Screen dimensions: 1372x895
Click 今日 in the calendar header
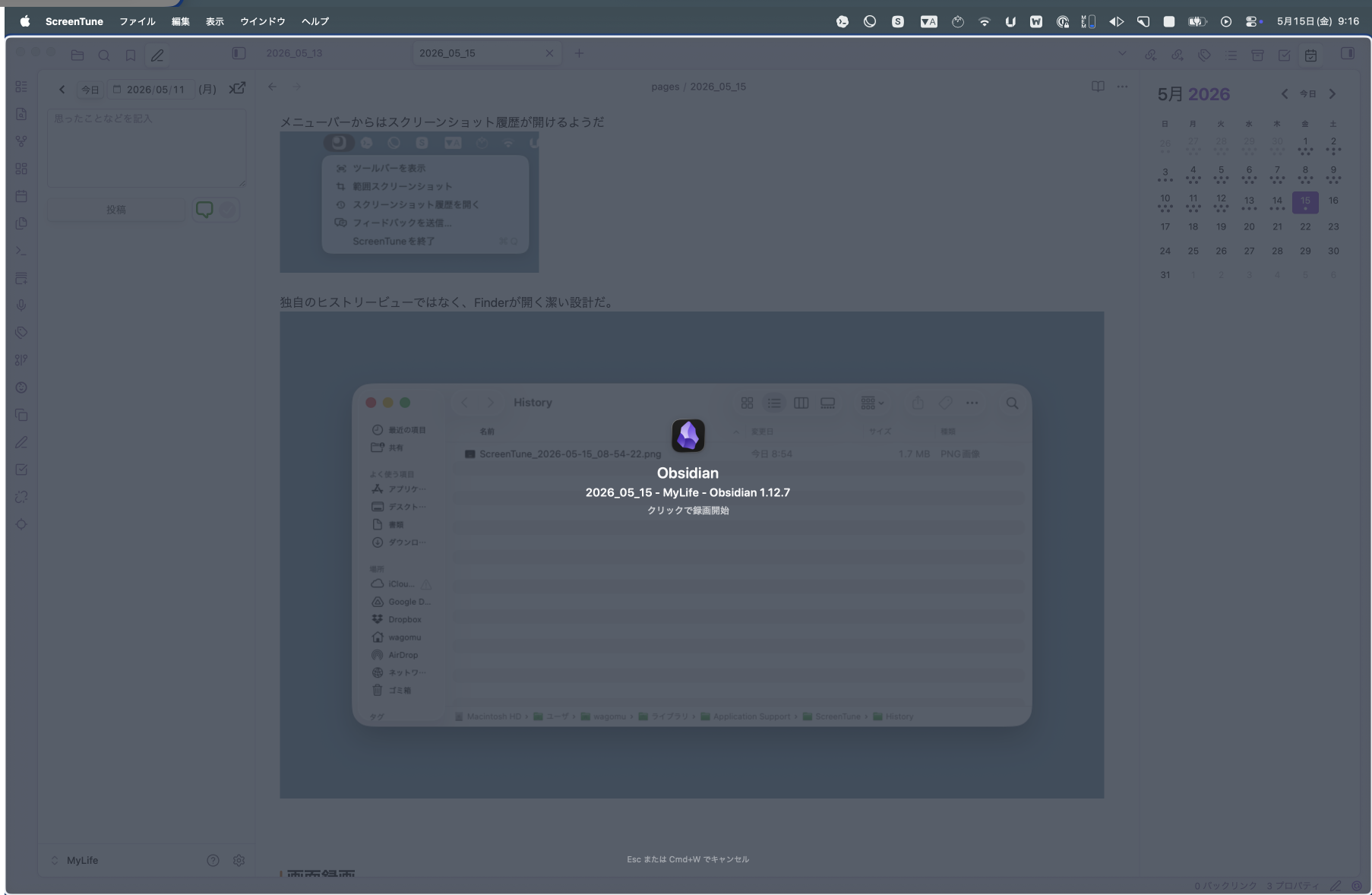(x=1307, y=94)
